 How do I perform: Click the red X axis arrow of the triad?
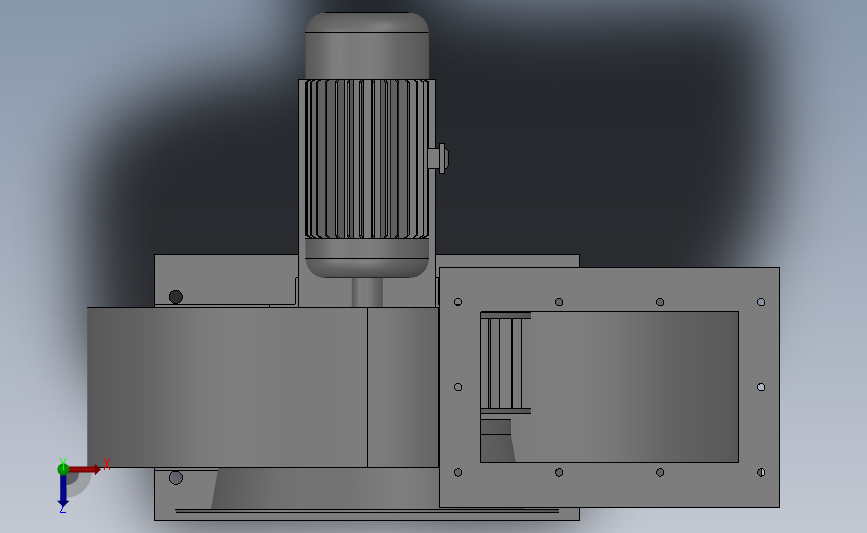pos(84,469)
